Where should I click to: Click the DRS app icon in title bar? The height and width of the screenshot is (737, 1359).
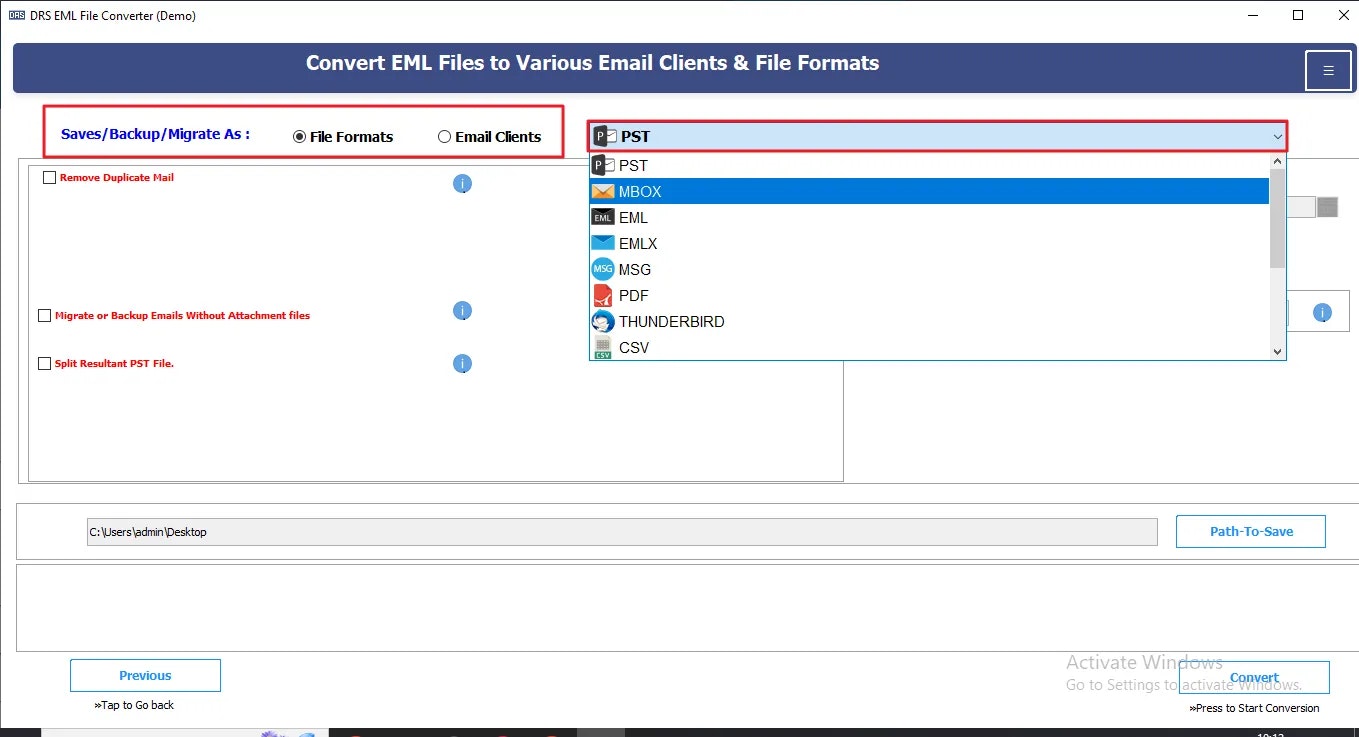[15, 15]
